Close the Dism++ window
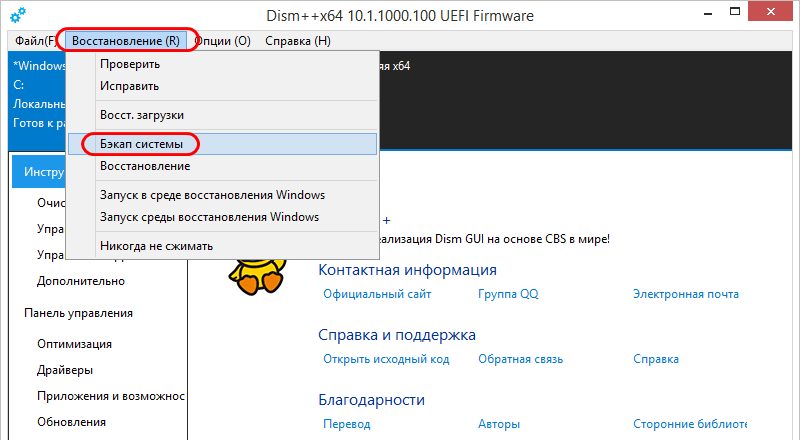The height and width of the screenshot is (440, 800). click(770, 12)
